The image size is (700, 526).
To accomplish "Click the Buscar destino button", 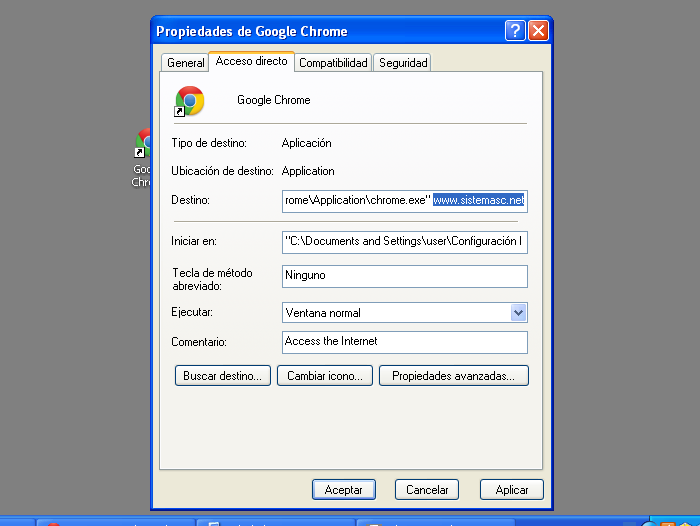I will [223, 376].
